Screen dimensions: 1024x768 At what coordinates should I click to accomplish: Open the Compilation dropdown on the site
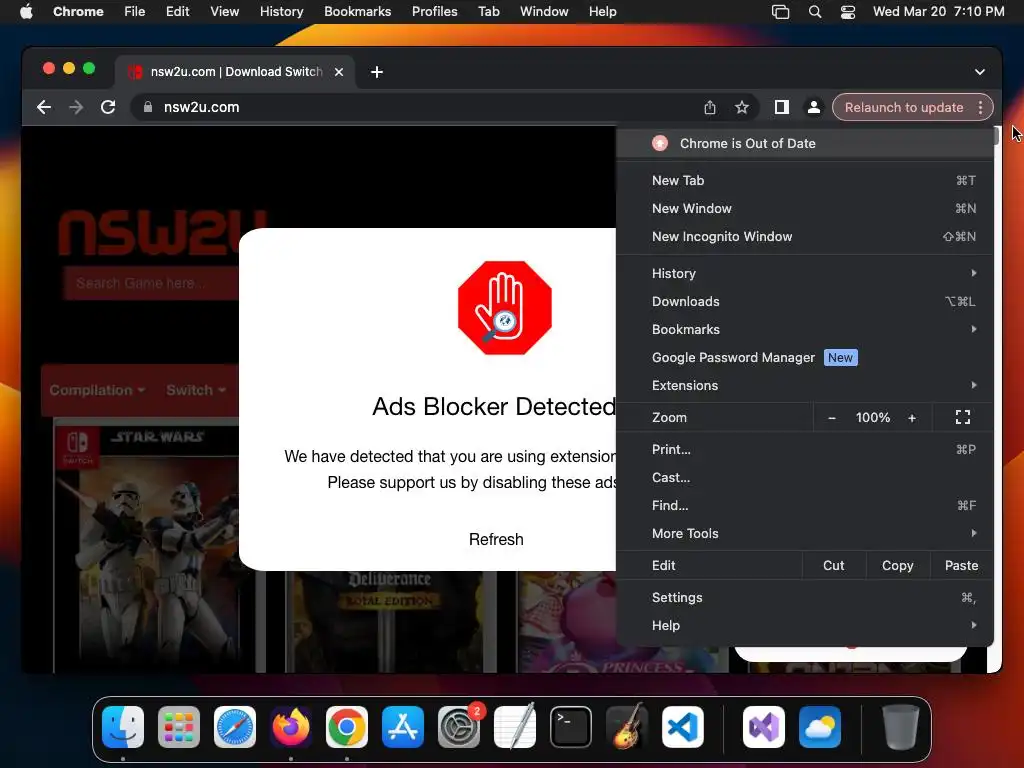pyautogui.click(x=97, y=390)
